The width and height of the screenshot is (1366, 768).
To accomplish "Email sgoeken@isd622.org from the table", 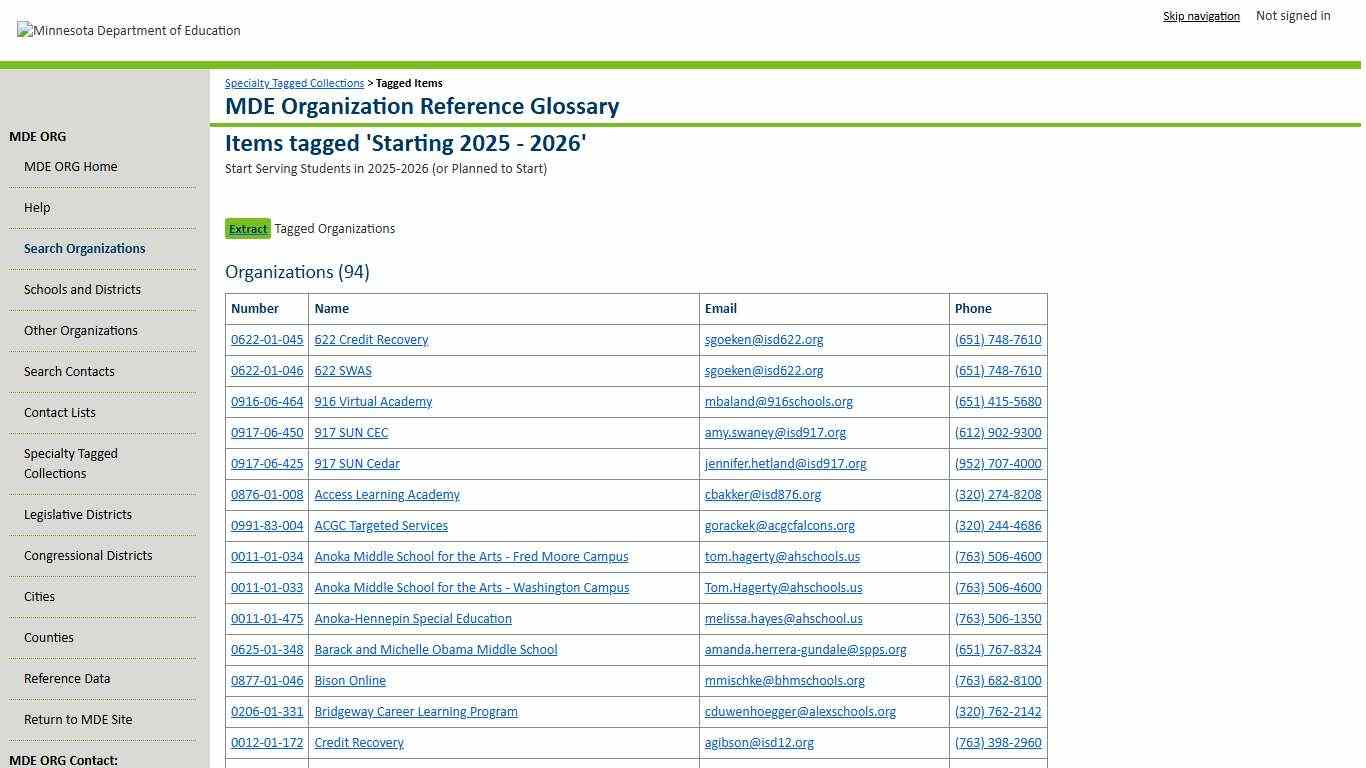I will [763, 339].
